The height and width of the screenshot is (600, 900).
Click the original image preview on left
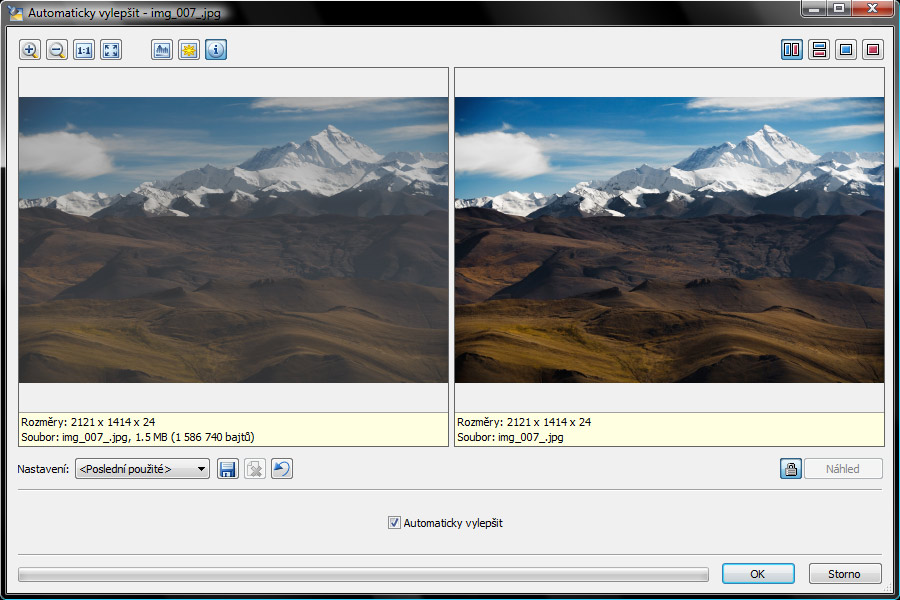pos(234,239)
